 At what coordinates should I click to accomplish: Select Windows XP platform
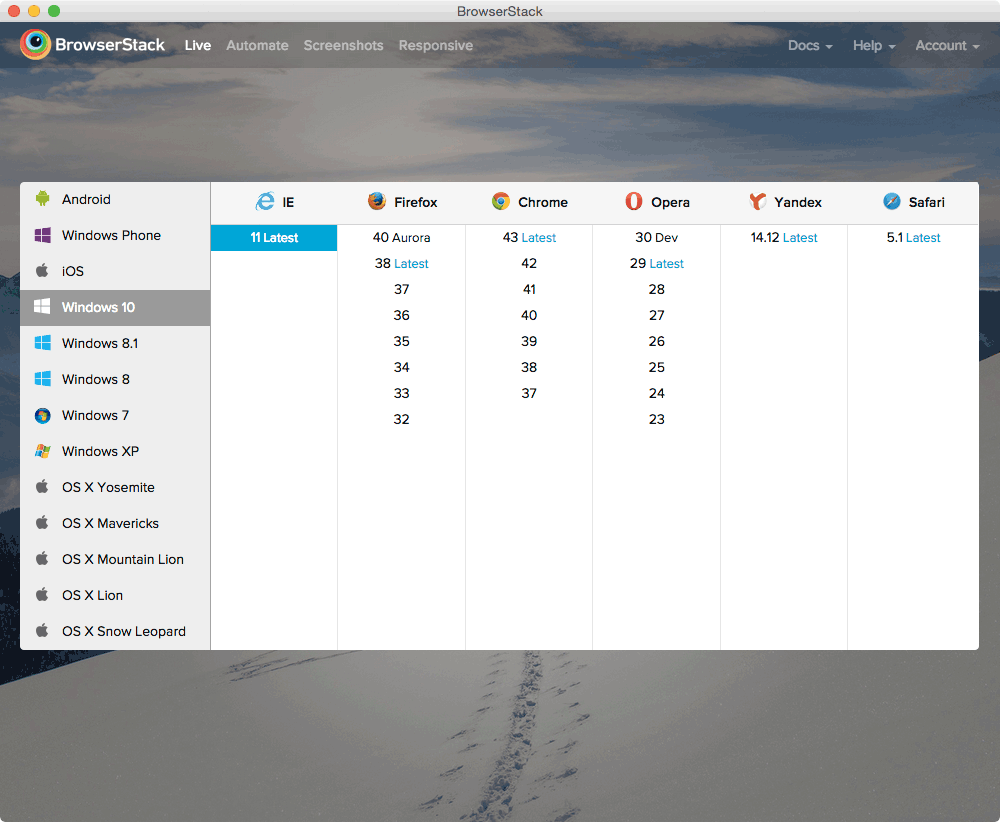pyautogui.click(x=115, y=451)
